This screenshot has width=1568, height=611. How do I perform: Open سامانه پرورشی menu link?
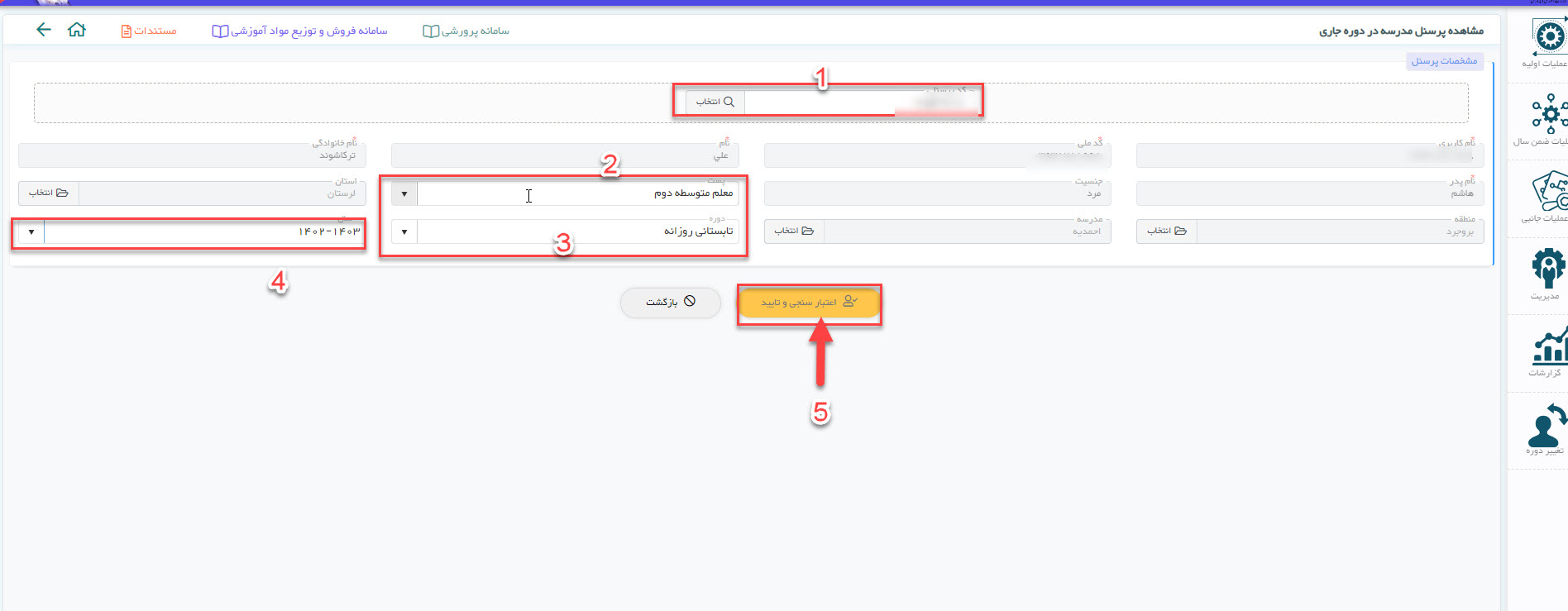click(466, 31)
